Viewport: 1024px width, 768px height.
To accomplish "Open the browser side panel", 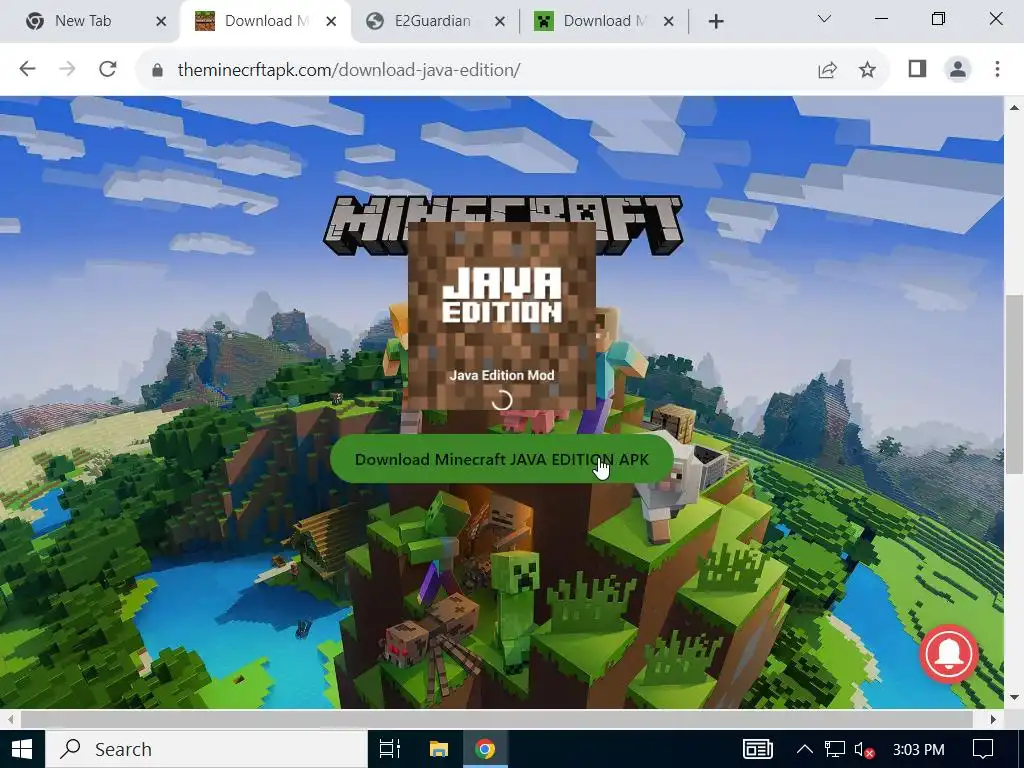I will (917, 69).
